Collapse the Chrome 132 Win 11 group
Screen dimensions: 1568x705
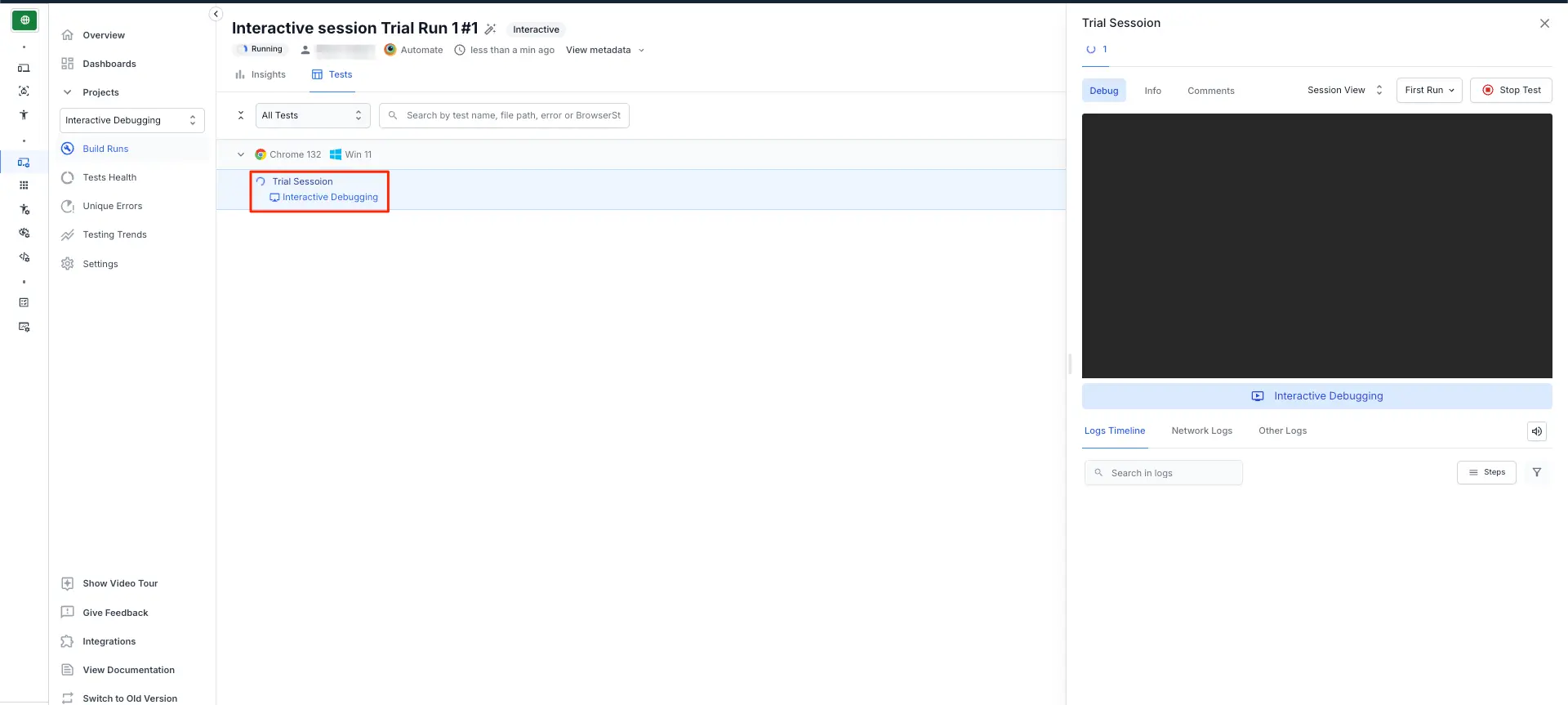(x=241, y=154)
